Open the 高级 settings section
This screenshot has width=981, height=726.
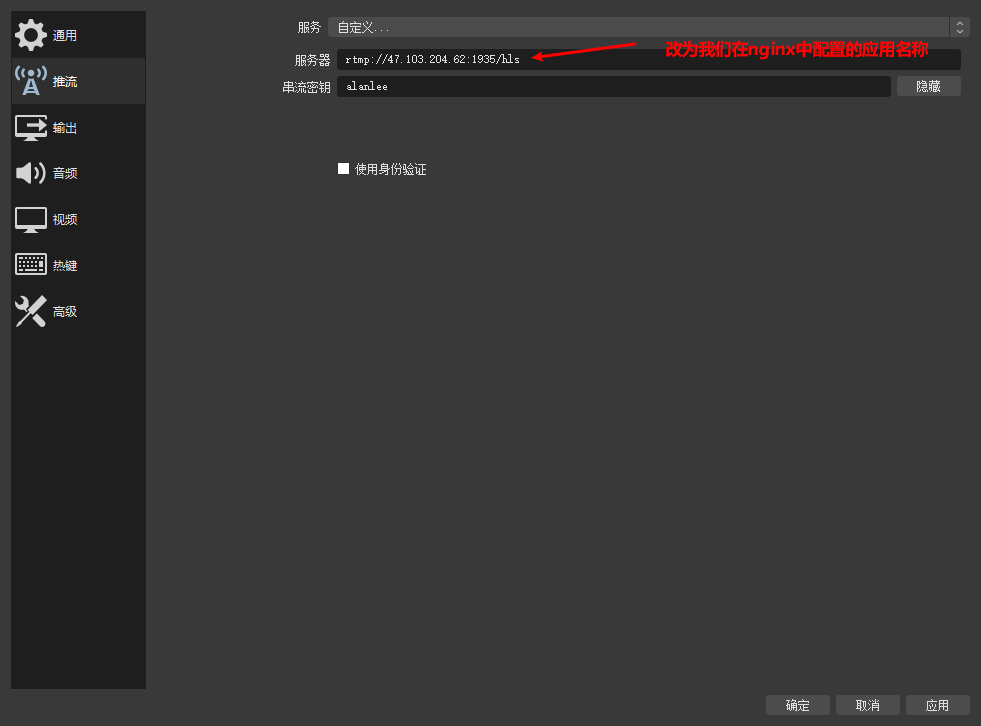coord(78,312)
